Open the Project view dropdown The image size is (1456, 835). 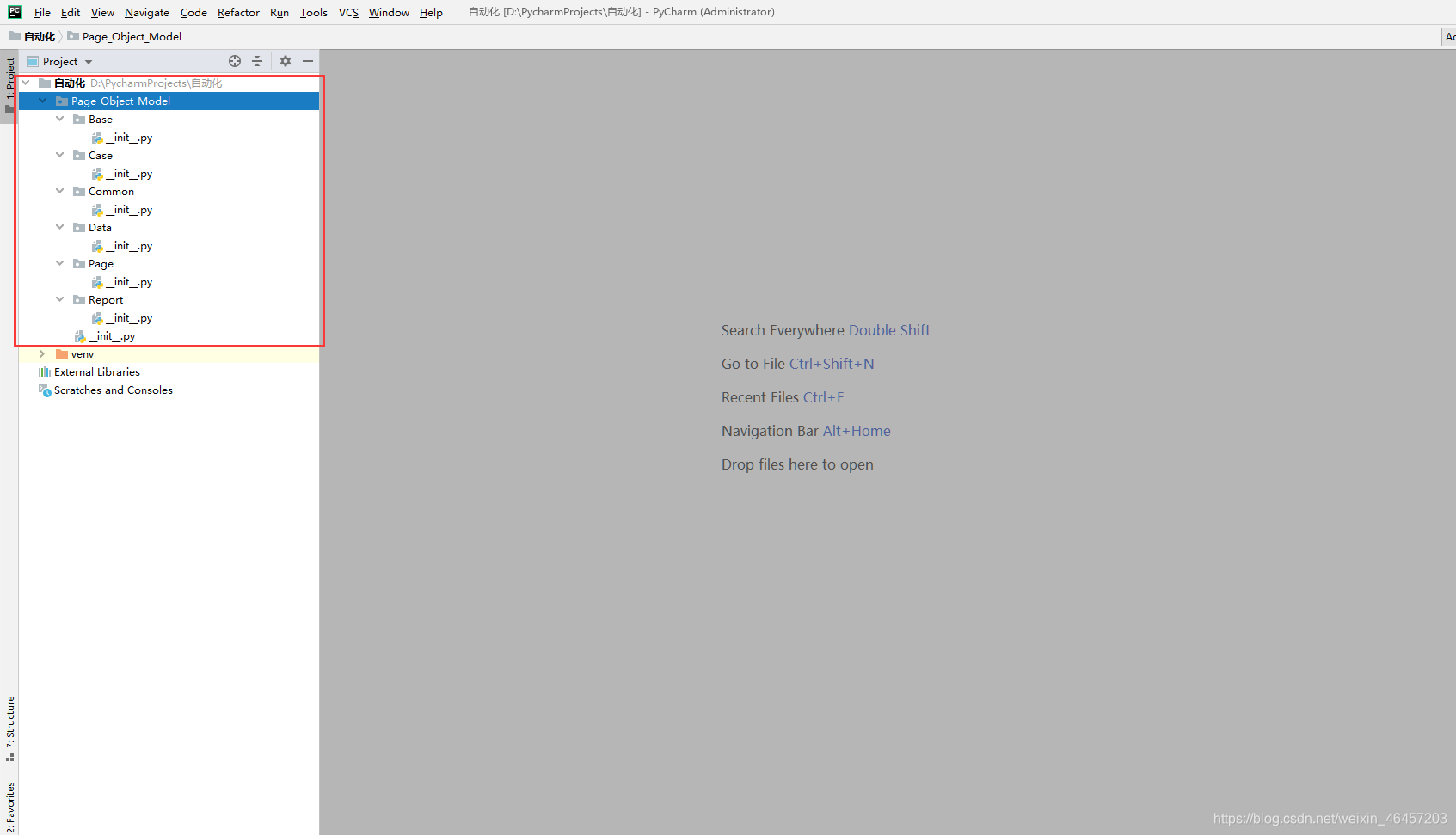89,62
